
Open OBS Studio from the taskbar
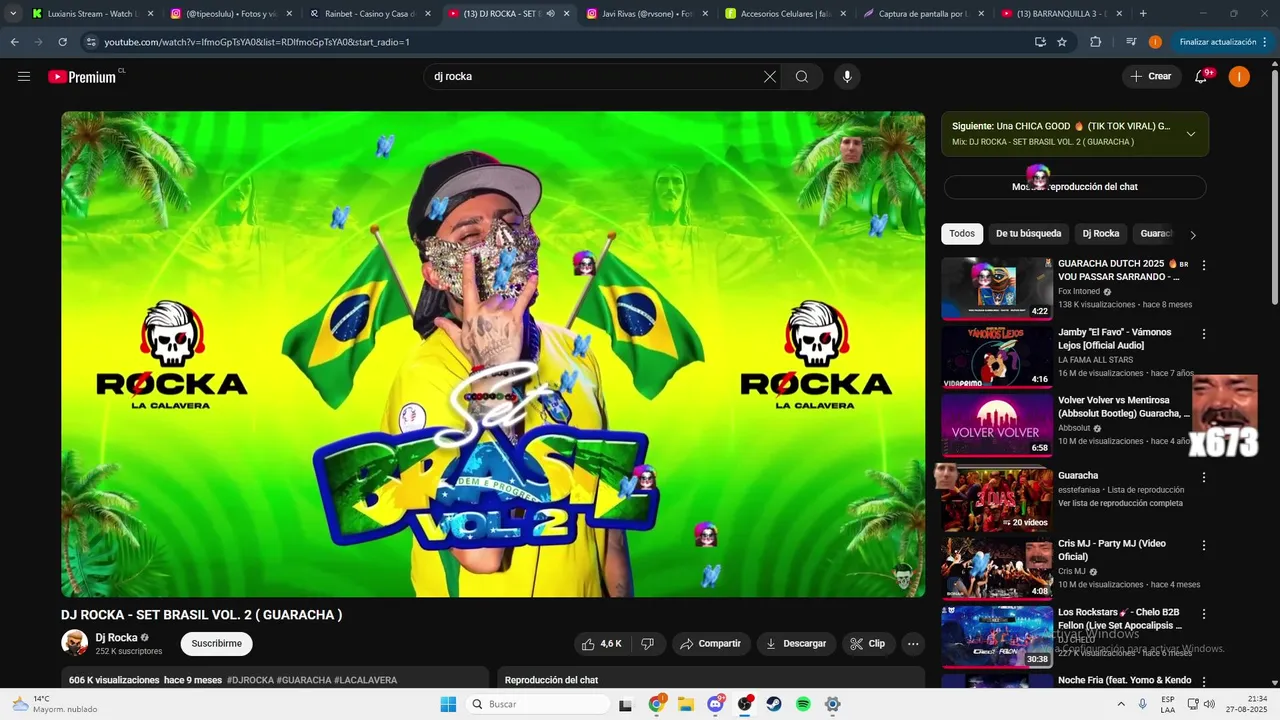(745, 704)
